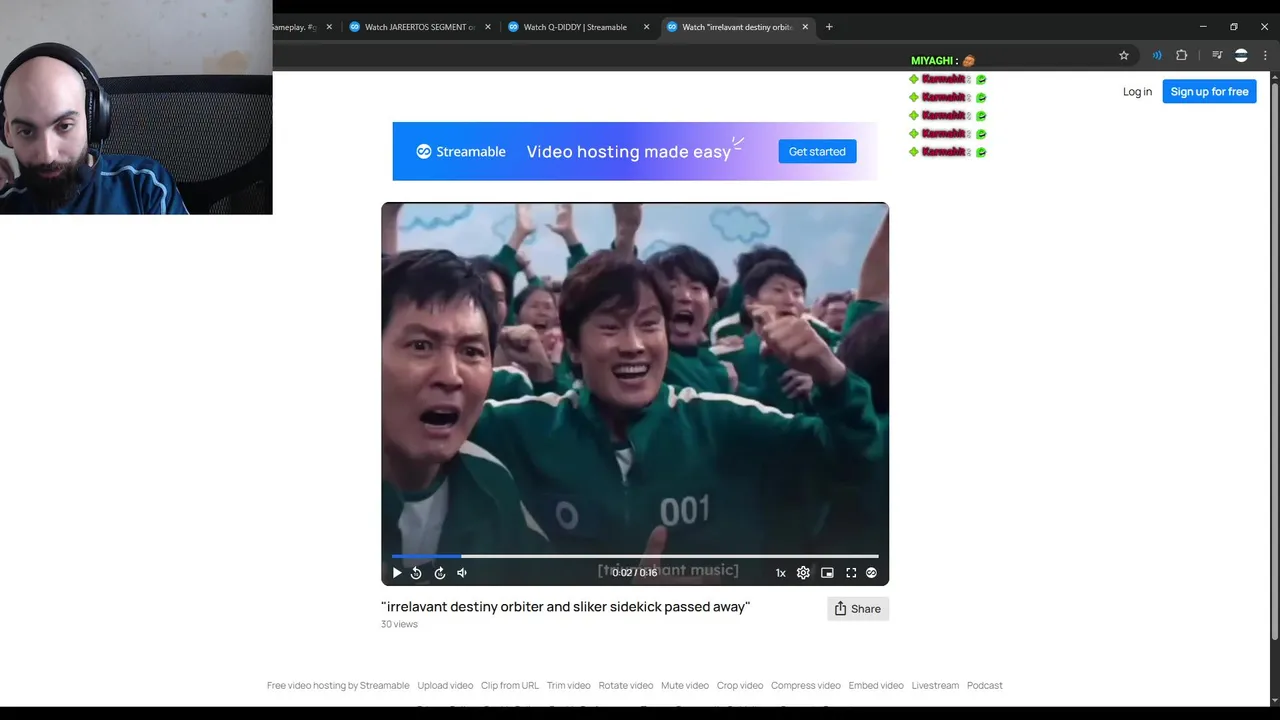Click Video hosting made easy banner text
This screenshot has width=1280, height=720.
629,152
